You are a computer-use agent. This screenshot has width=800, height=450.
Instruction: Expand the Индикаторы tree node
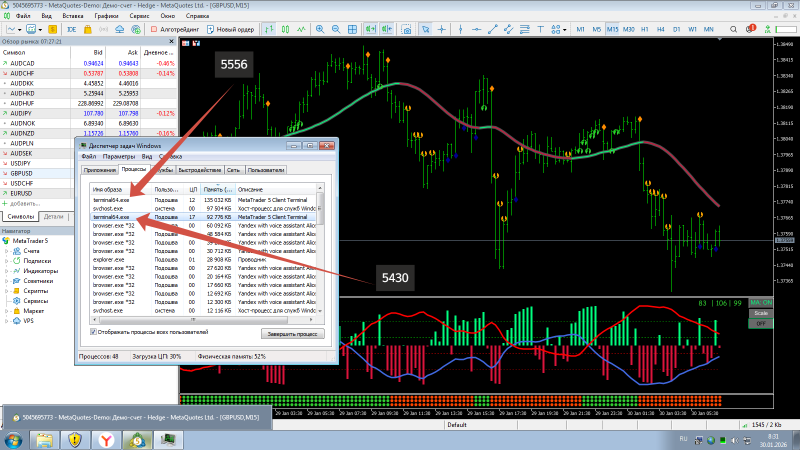coord(7,271)
